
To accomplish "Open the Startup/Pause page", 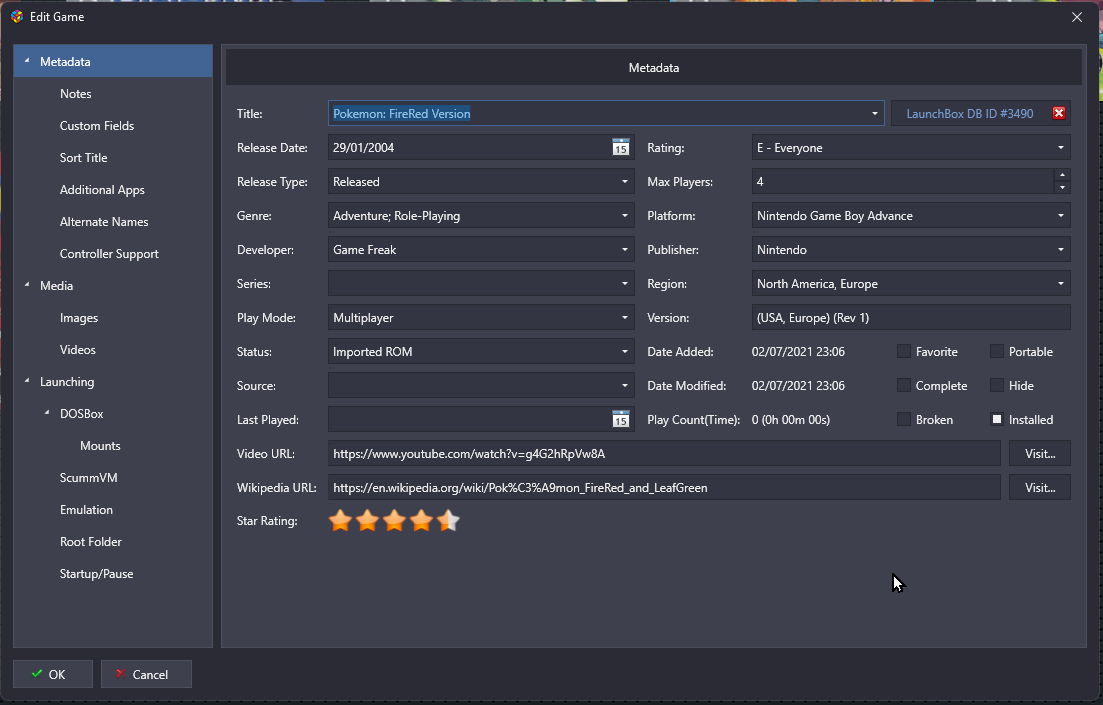I will point(96,574).
